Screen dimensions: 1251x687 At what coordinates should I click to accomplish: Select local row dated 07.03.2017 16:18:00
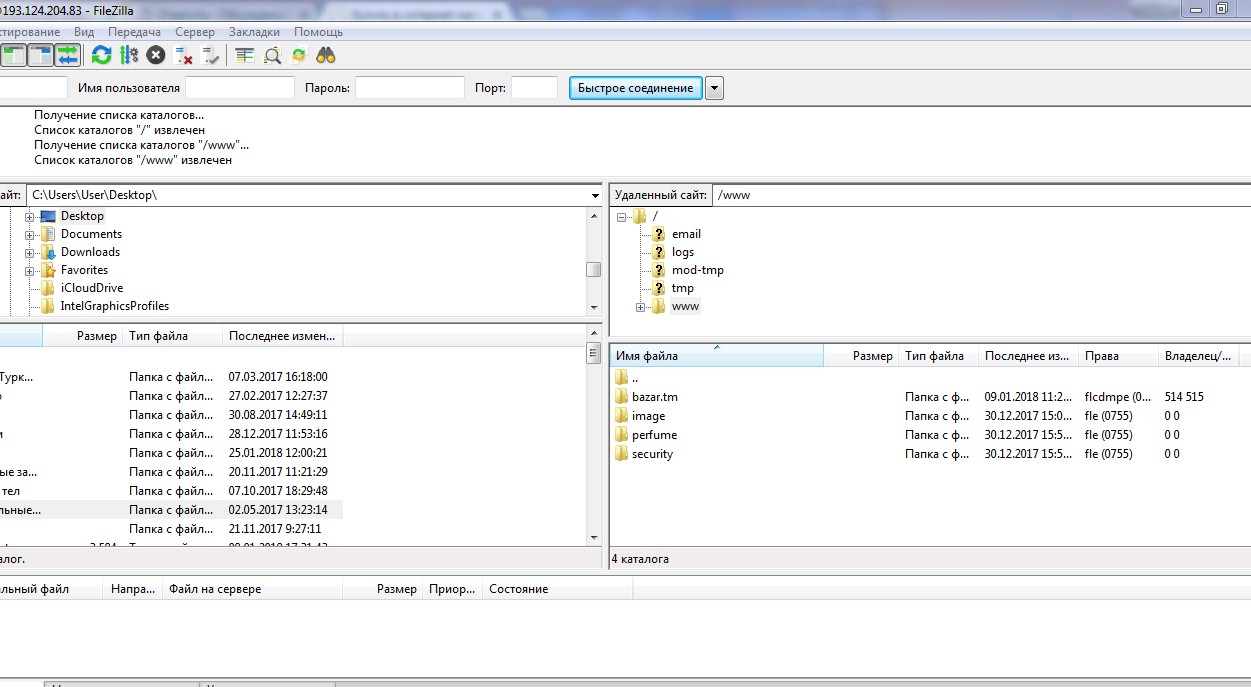pos(171,377)
